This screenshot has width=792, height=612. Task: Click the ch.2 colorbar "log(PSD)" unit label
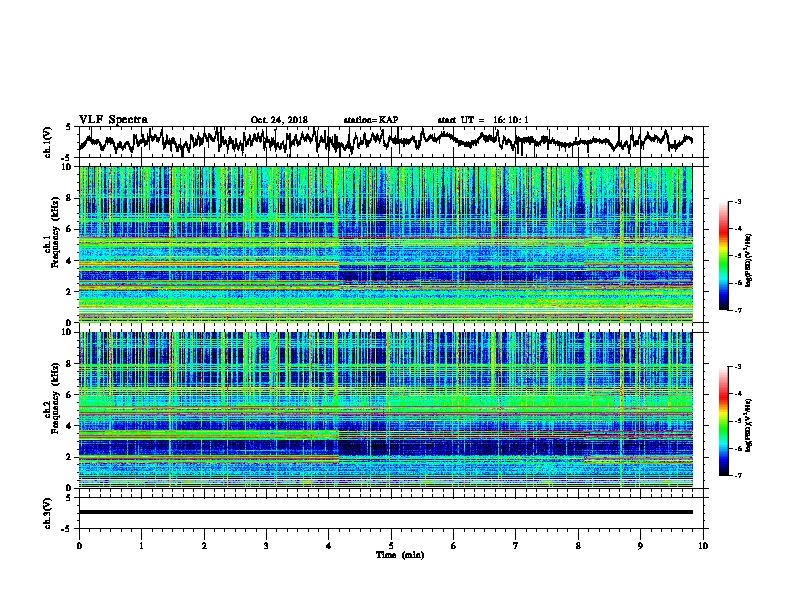point(749,425)
